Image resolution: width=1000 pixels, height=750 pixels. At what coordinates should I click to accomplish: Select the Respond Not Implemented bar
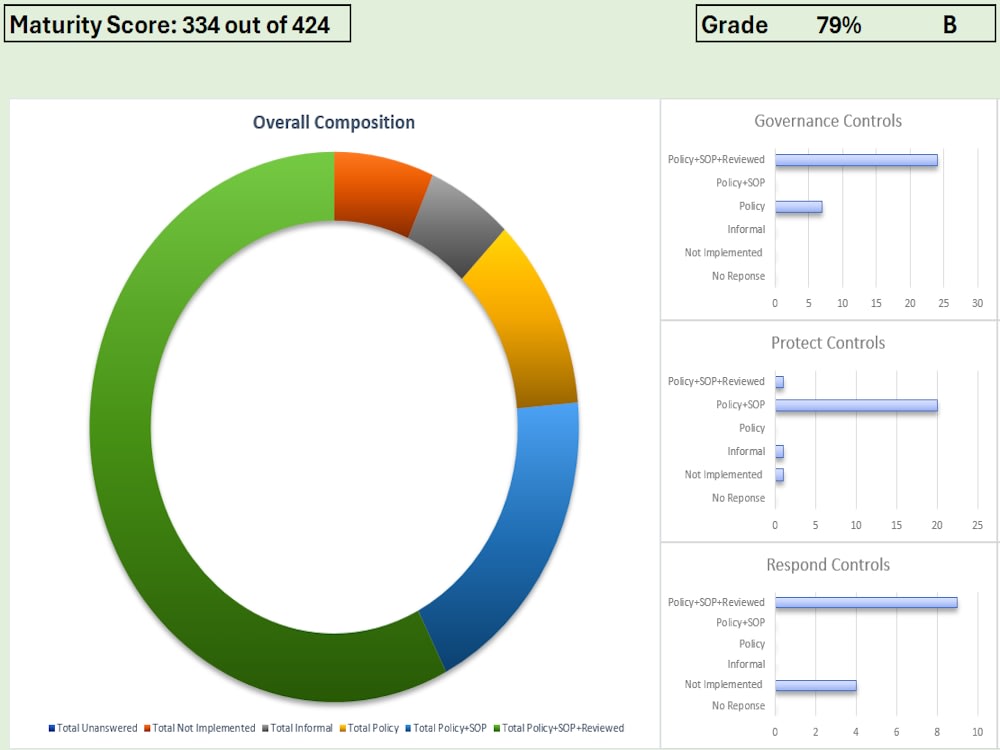click(x=815, y=685)
